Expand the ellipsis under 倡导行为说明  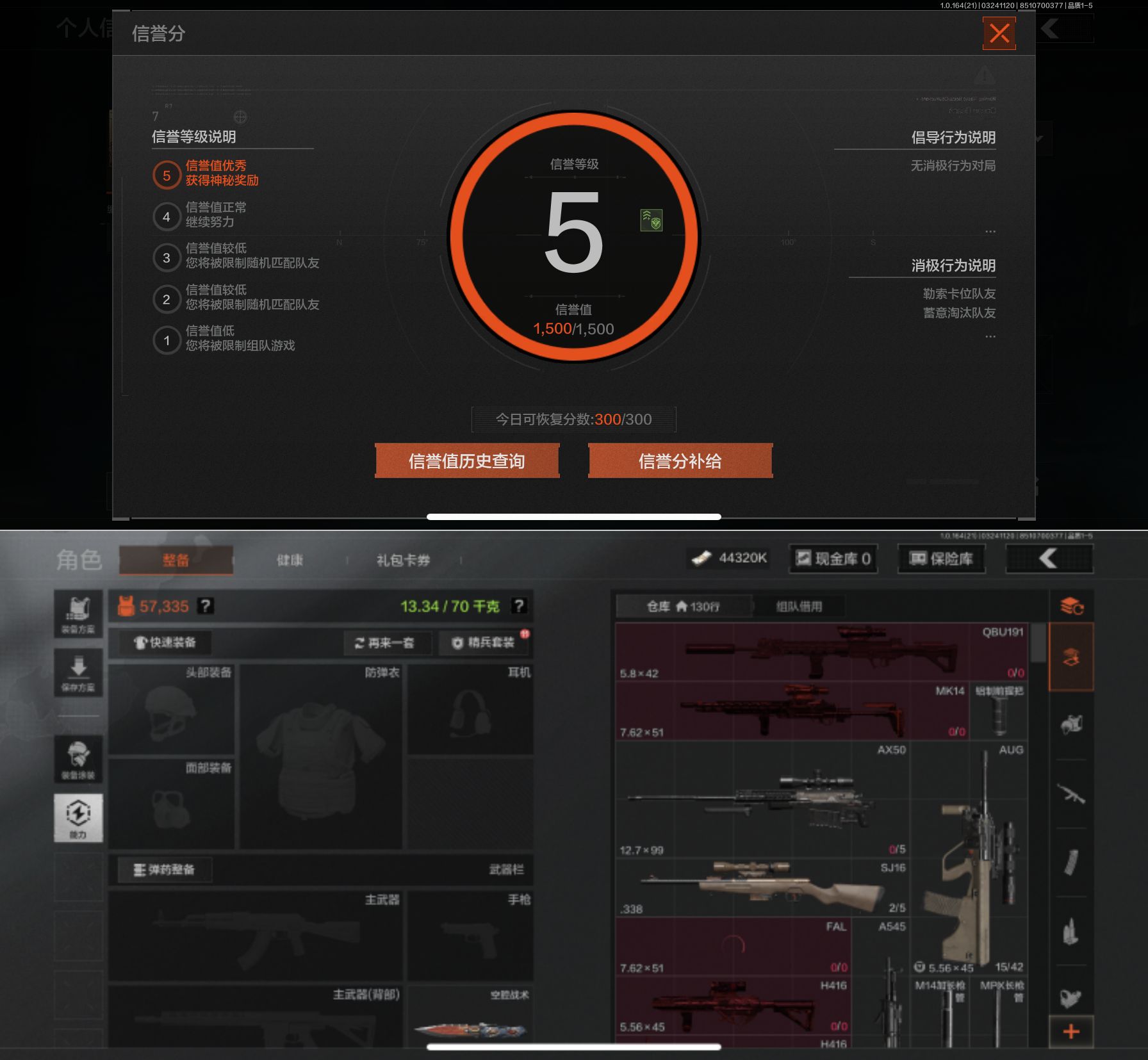990,231
